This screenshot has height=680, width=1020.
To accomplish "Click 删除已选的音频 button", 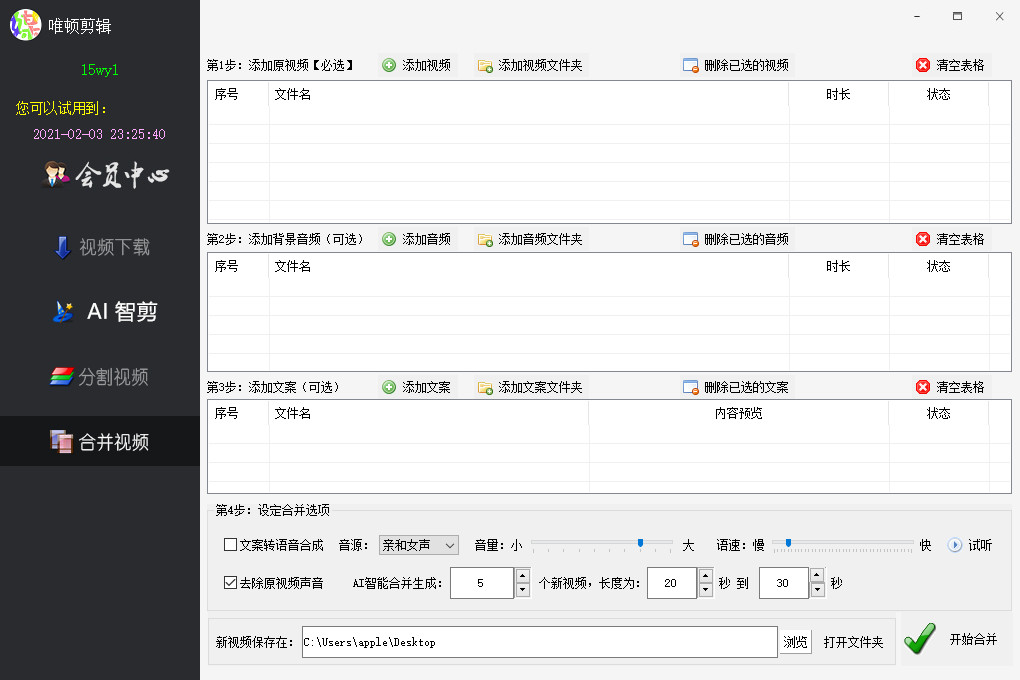I will click(736, 239).
